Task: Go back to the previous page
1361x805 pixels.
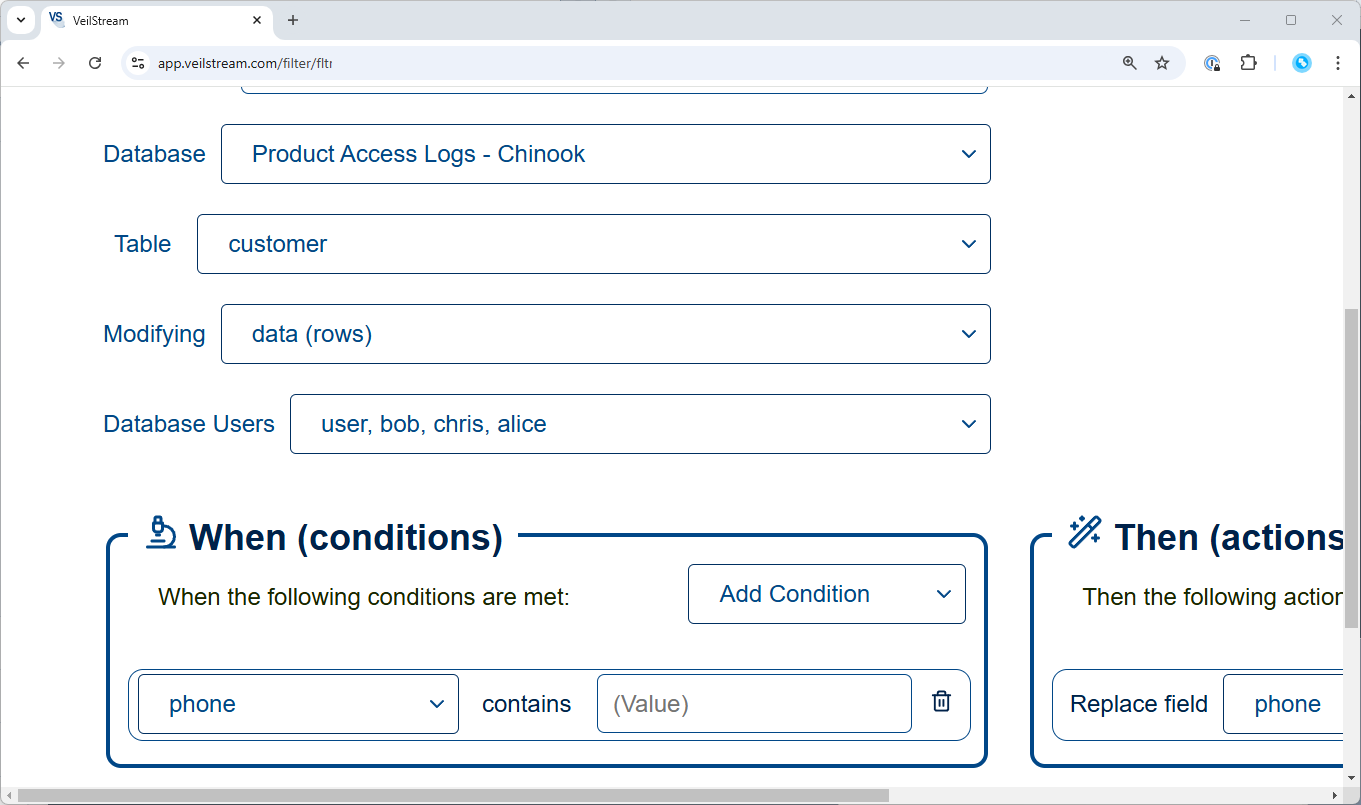Action: pyautogui.click(x=24, y=63)
